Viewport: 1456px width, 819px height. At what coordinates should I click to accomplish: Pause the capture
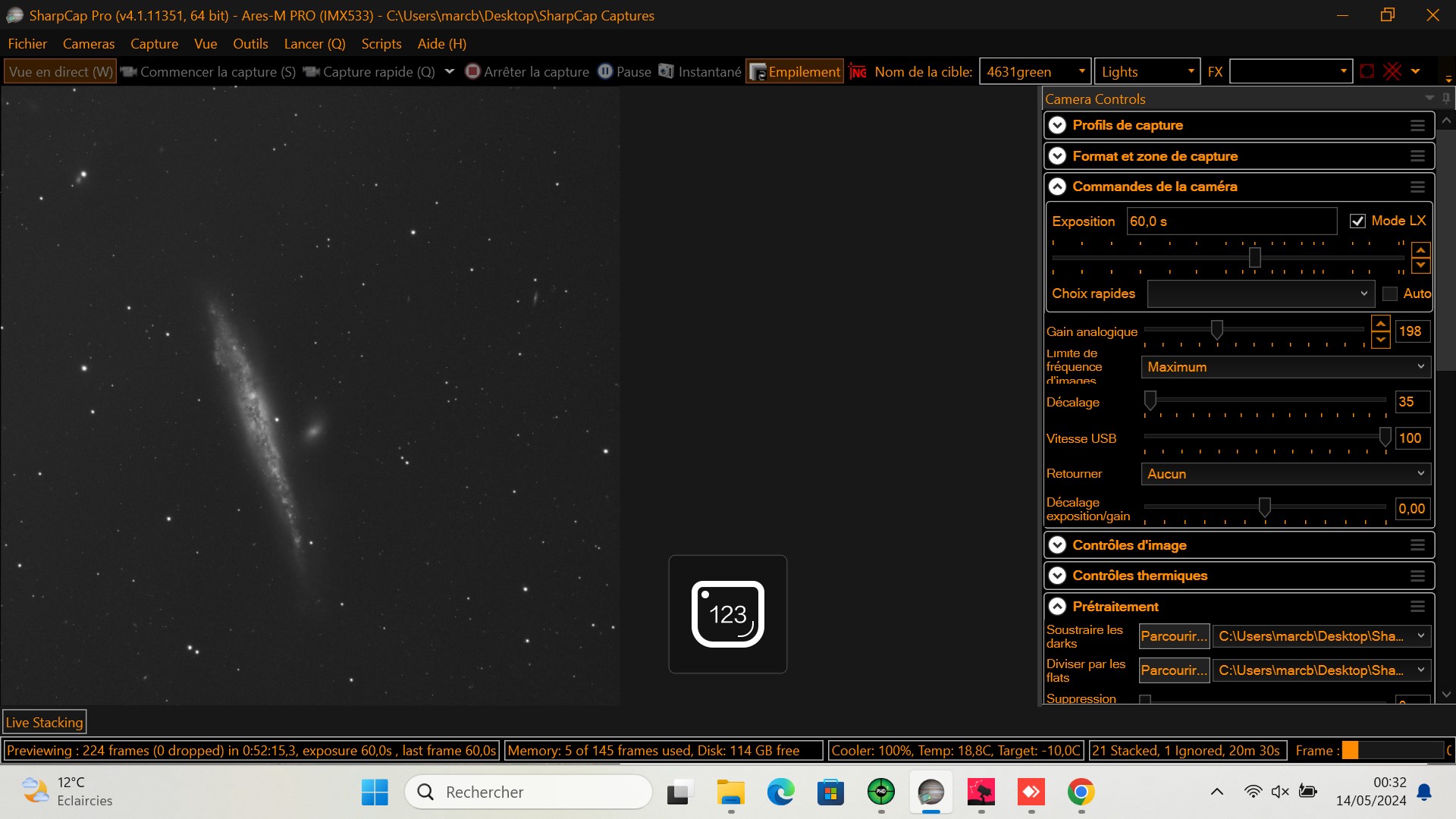pos(625,71)
